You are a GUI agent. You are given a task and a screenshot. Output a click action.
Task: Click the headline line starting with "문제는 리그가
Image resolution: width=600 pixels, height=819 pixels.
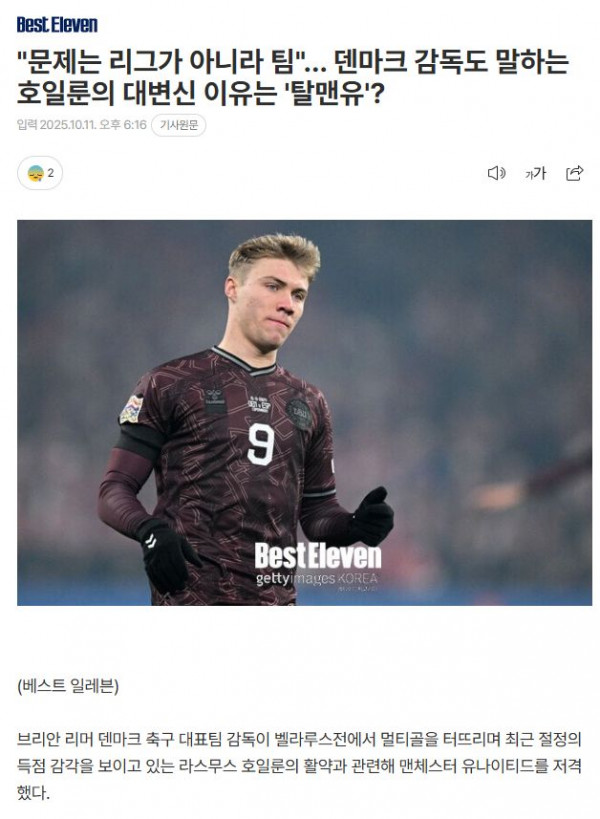click(x=292, y=62)
